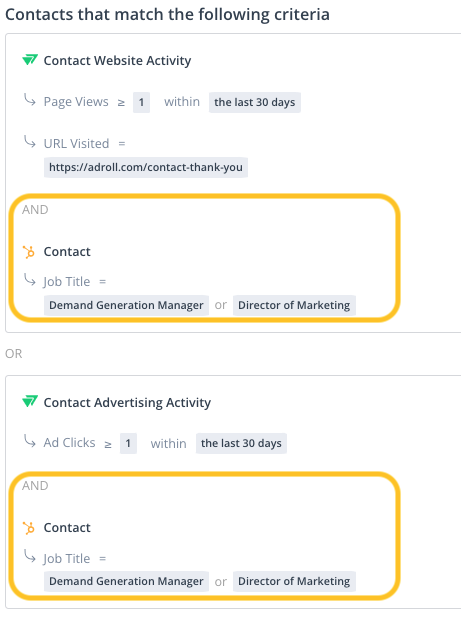Click the adroll.com/contact-thank-you URL value
This screenshot has height=617, width=461.
coord(146,167)
